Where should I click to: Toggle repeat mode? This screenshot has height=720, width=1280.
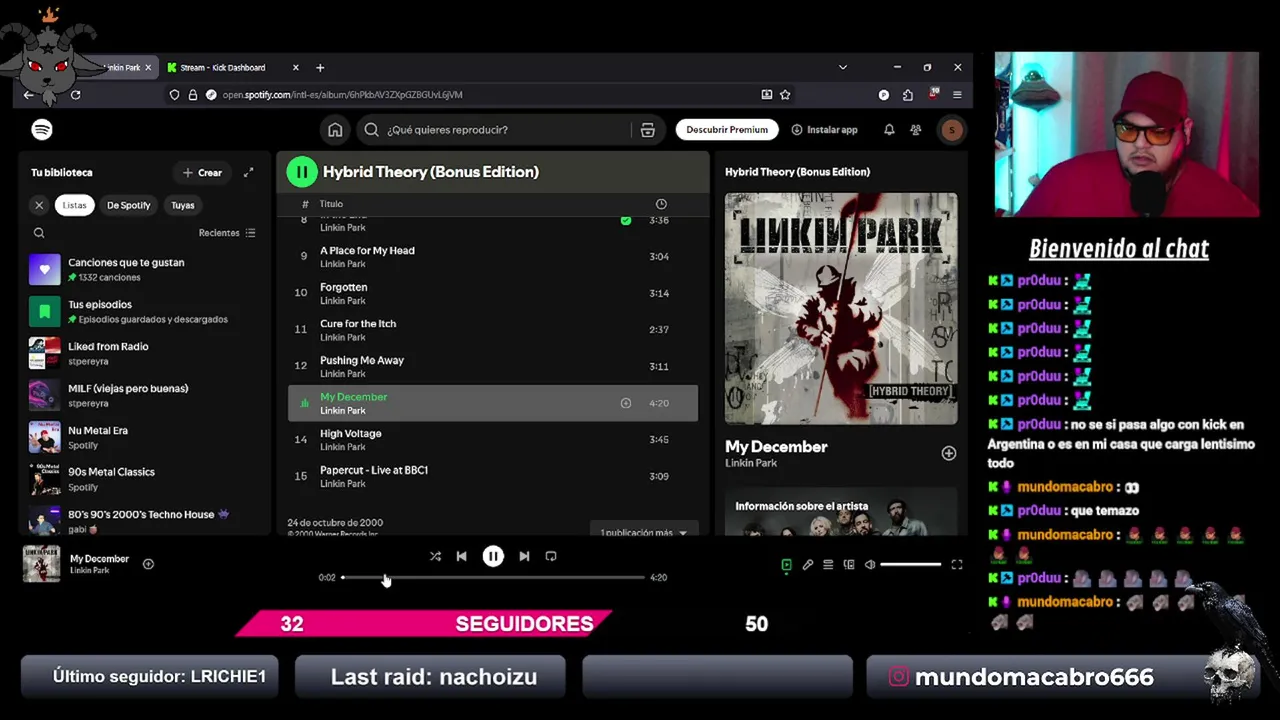coord(551,556)
